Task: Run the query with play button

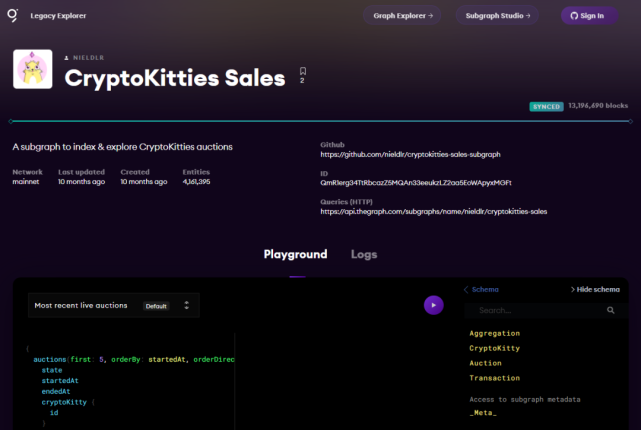Action: click(433, 305)
